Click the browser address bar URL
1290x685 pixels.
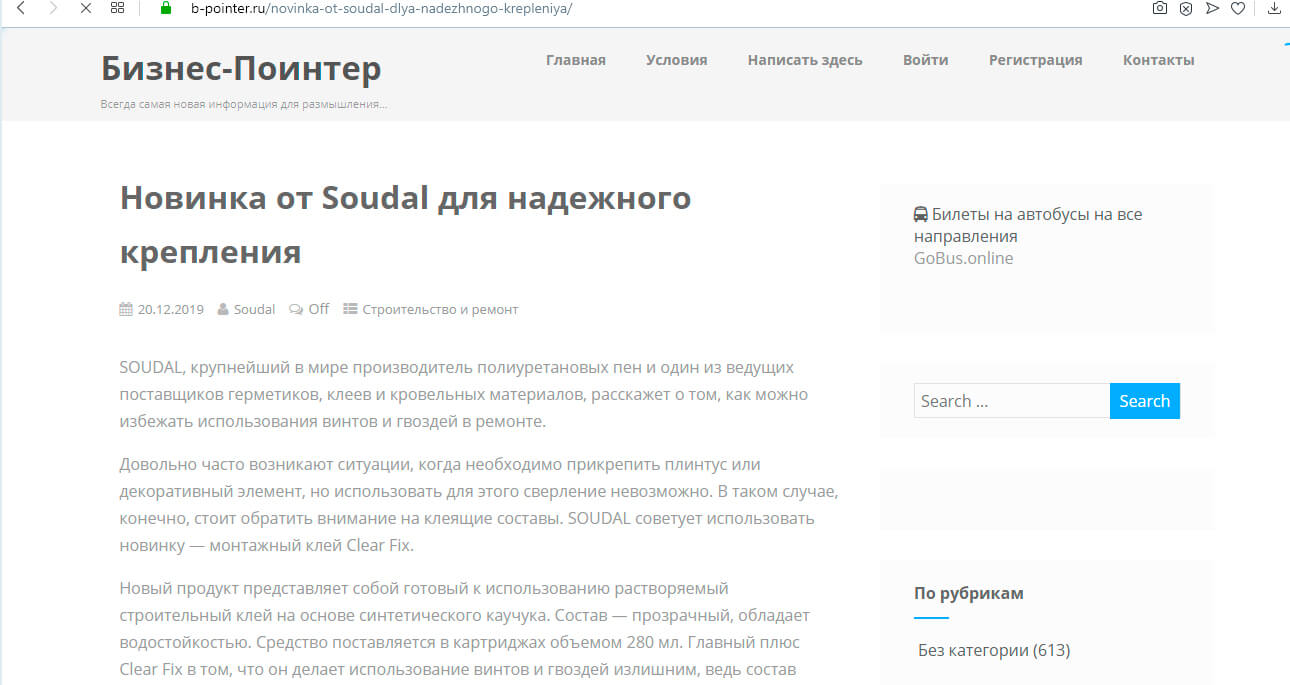coord(381,8)
